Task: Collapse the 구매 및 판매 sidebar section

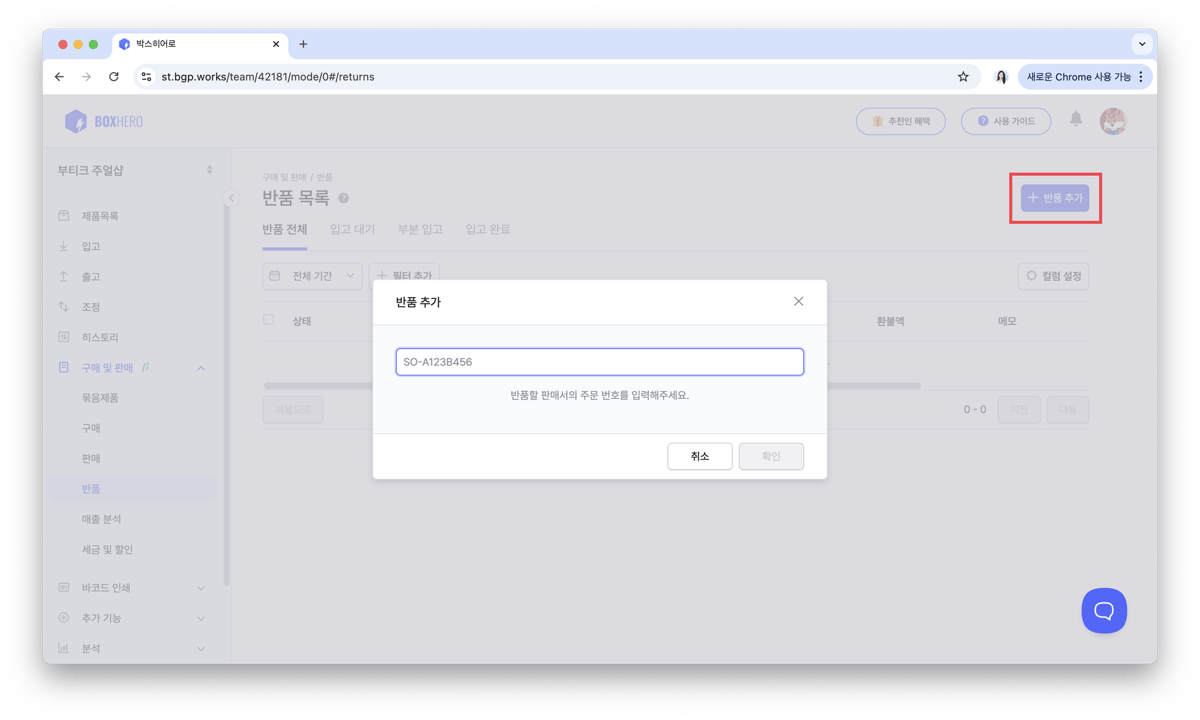Action: tap(200, 368)
